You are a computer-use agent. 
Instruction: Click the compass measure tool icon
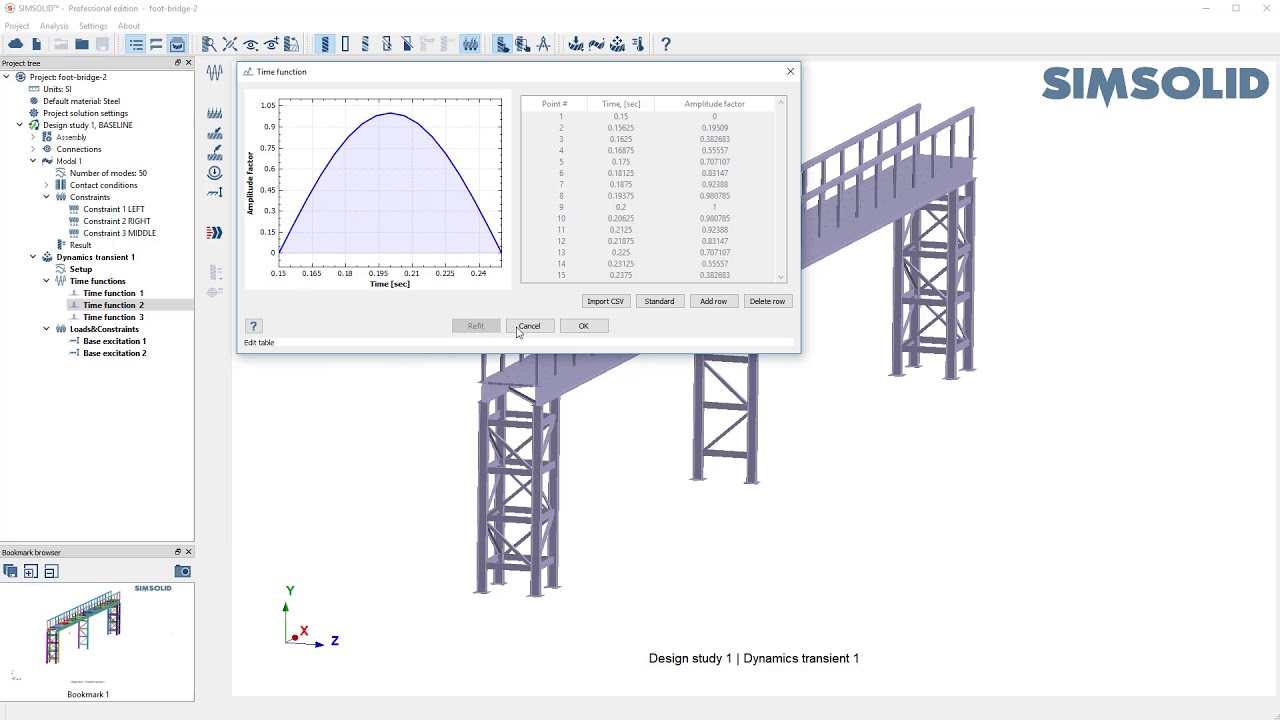pos(543,44)
